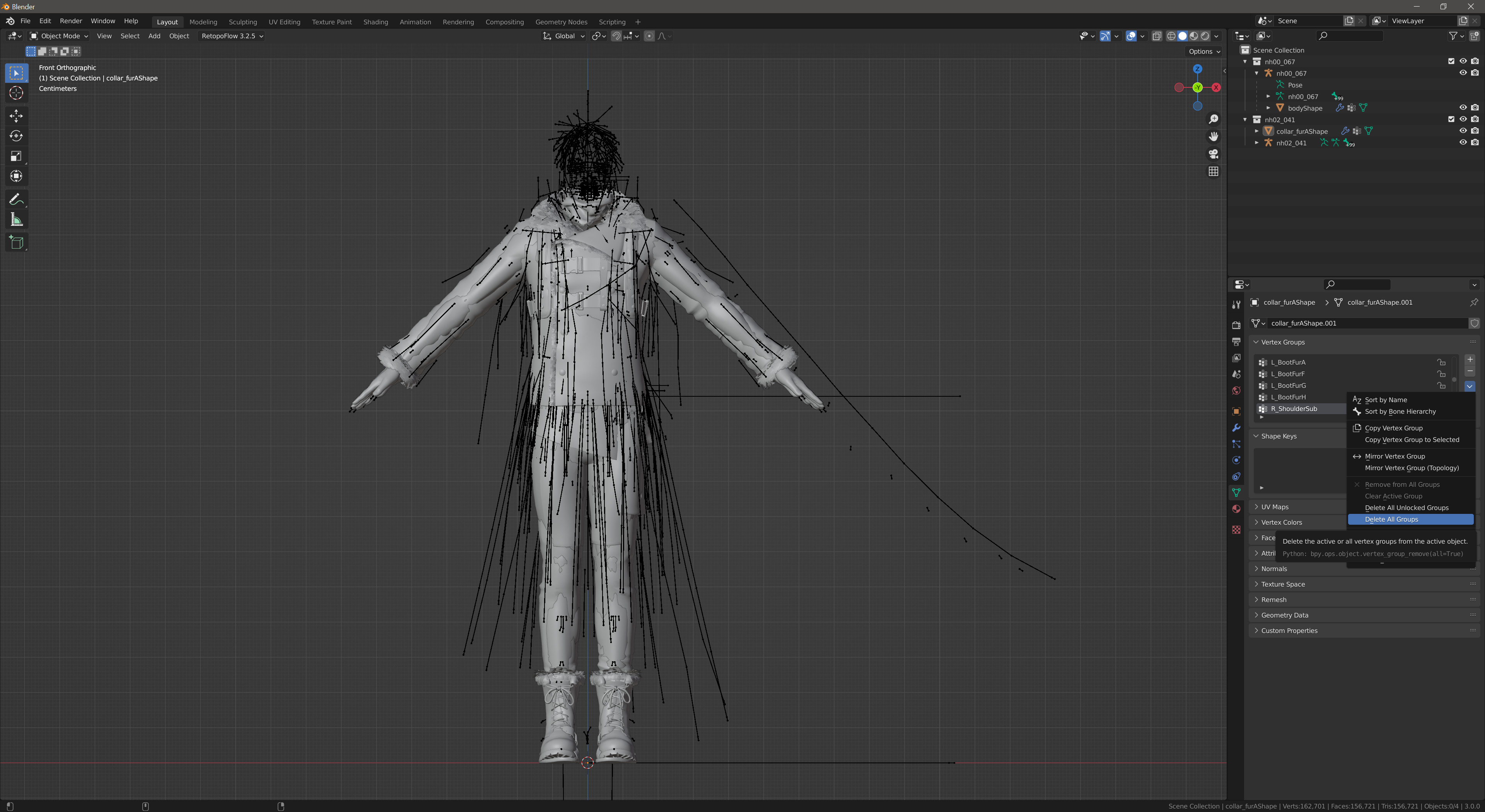Toggle fake user shield for mesh data
This screenshot has width=1485, height=812.
pyautogui.click(x=1475, y=323)
